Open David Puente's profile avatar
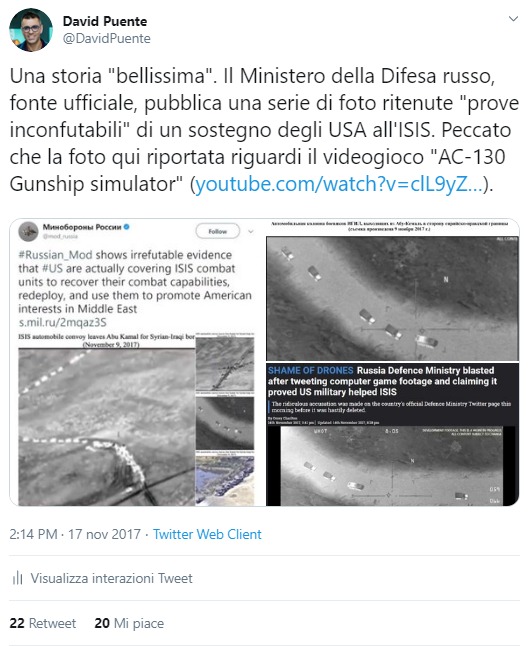 pyautogui.click(x=30, y=30)
